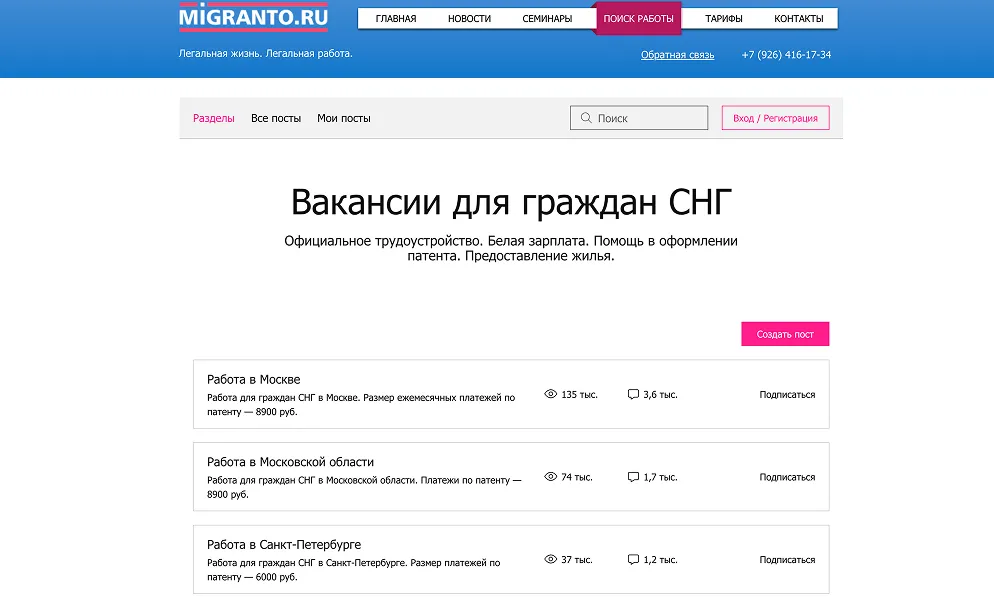Focus the Поиск search field
This screenshot has width=994, height=600.
(650, 118)
